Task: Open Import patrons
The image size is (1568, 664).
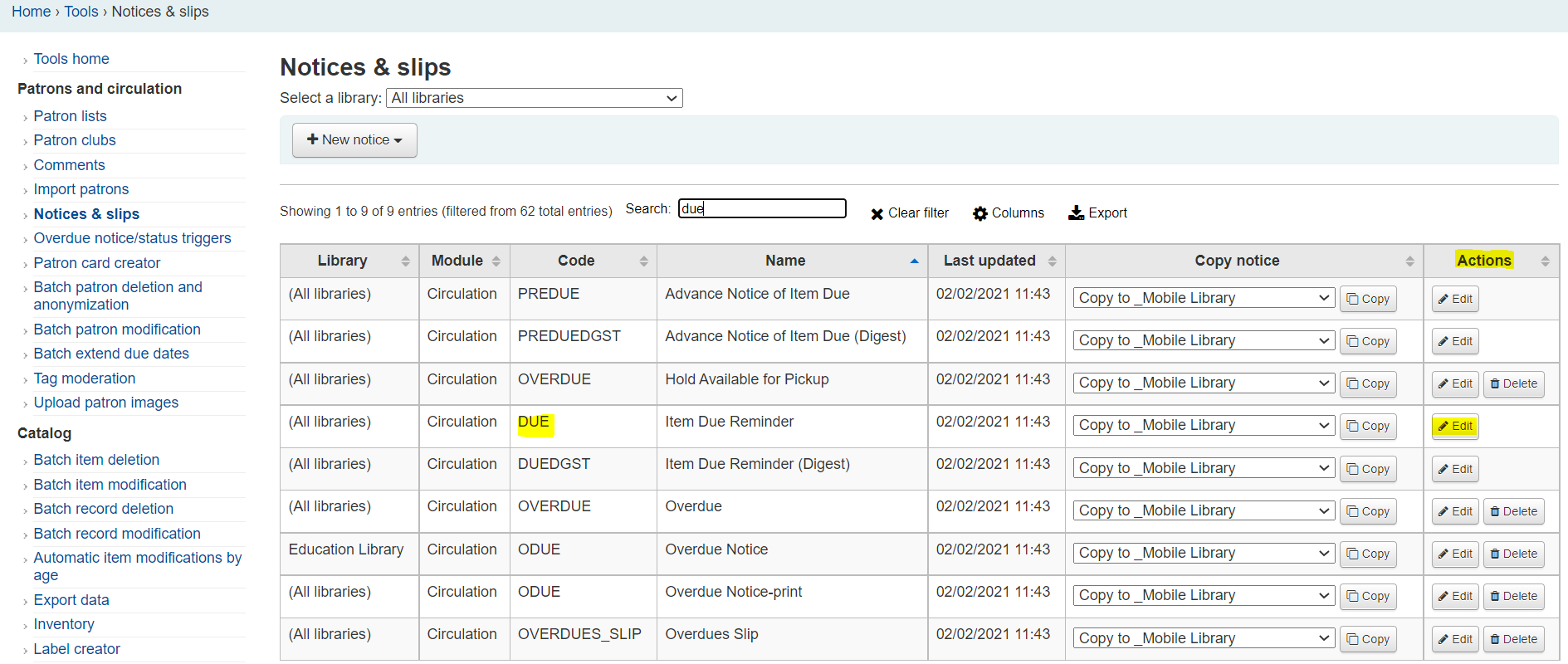Action: click(x=81, y=189)
